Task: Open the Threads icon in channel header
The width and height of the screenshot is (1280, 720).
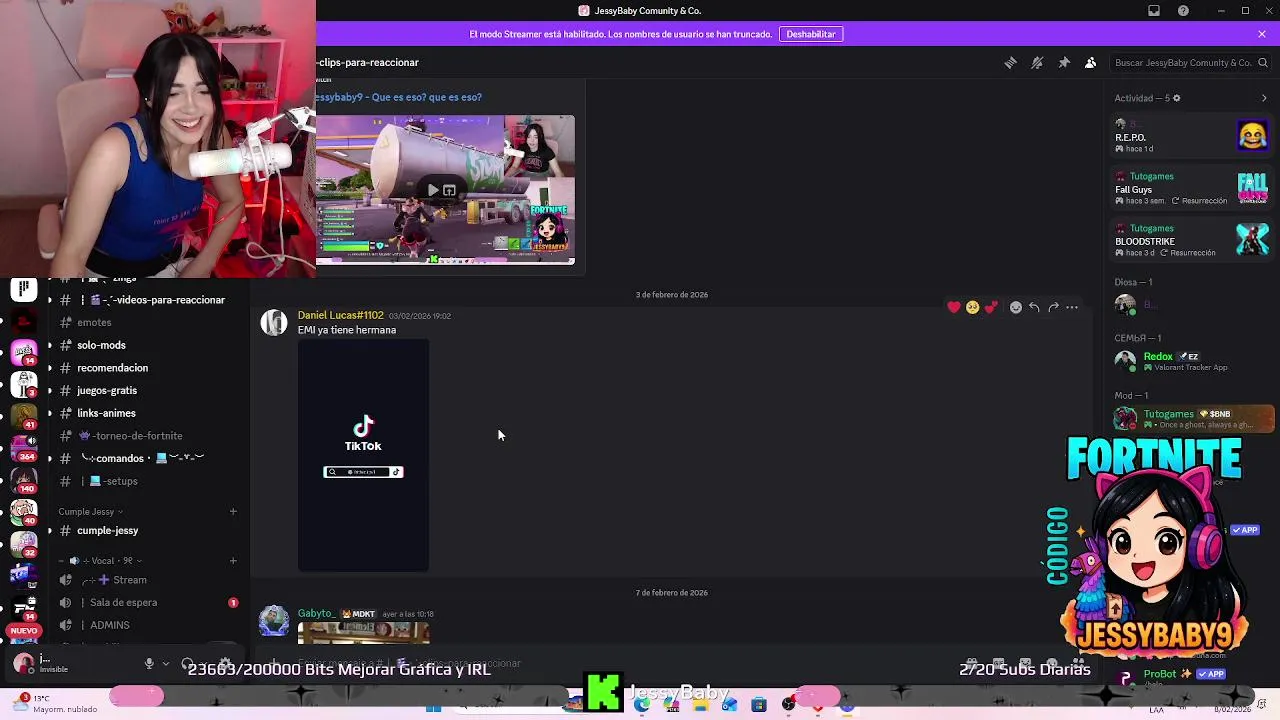Action: pyautogui.click(x=1010, y=62)
